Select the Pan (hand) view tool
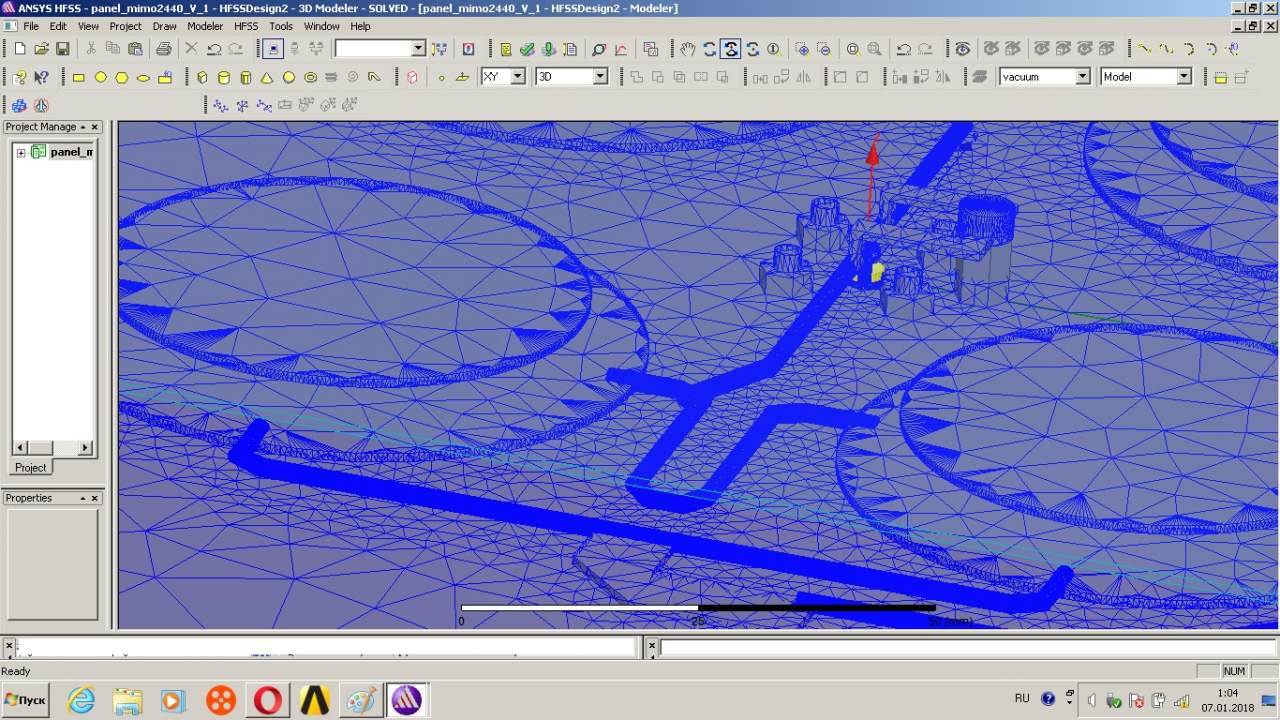Viewport: 1280px width, 720px height. click(687, 49)
